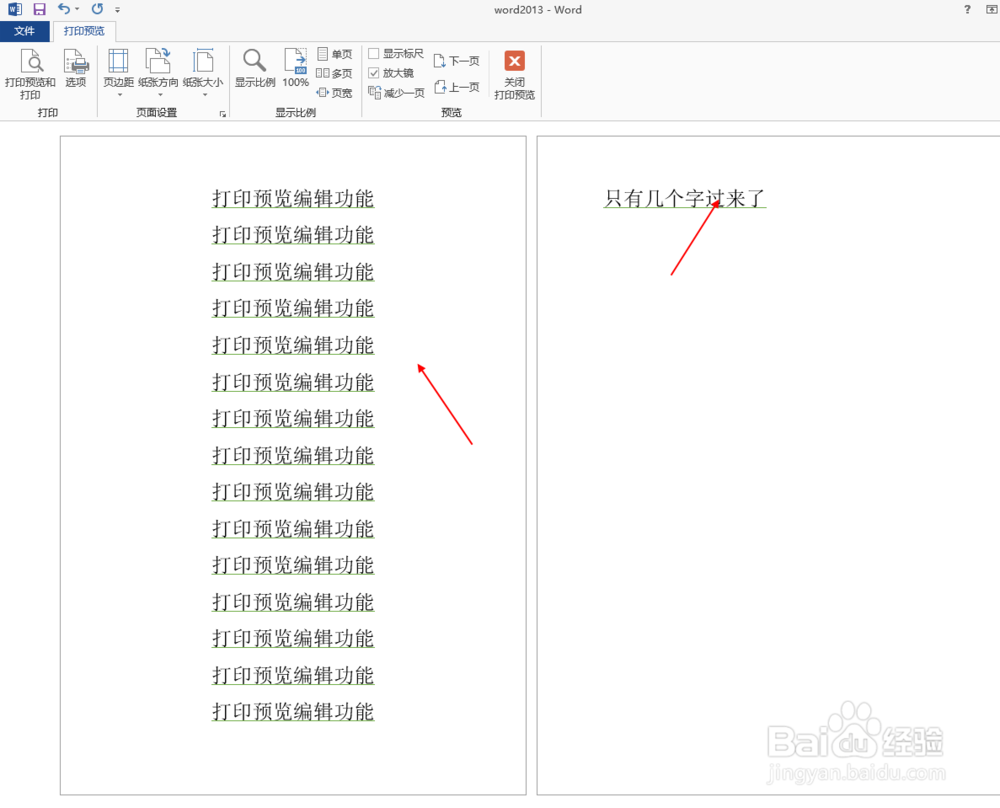Redo the last action
This screenshot has height=808, width=1000.
click(x=97, y=9)
